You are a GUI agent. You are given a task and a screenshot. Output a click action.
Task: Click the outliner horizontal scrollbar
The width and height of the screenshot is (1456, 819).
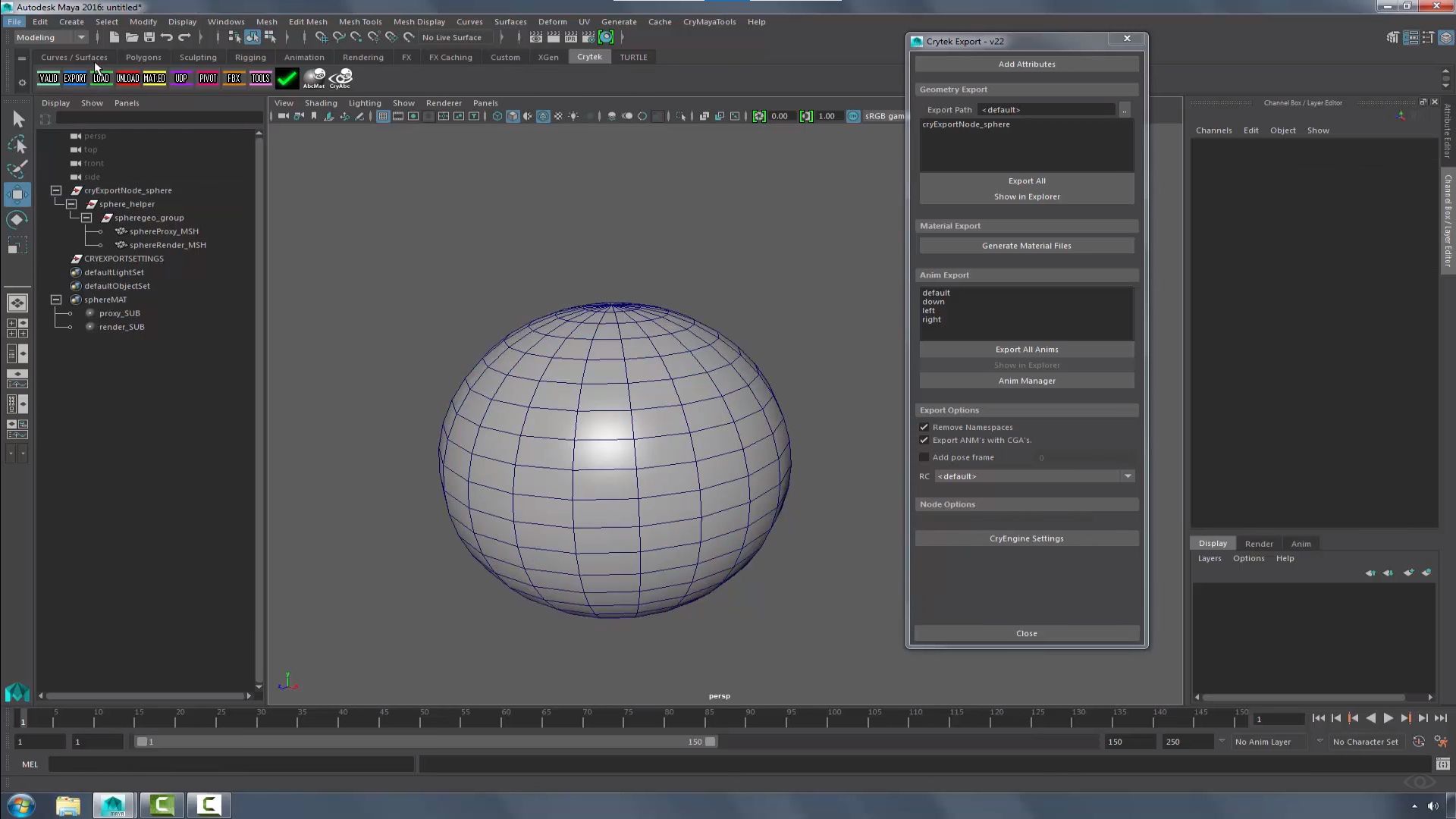click(x=144, y=695)
